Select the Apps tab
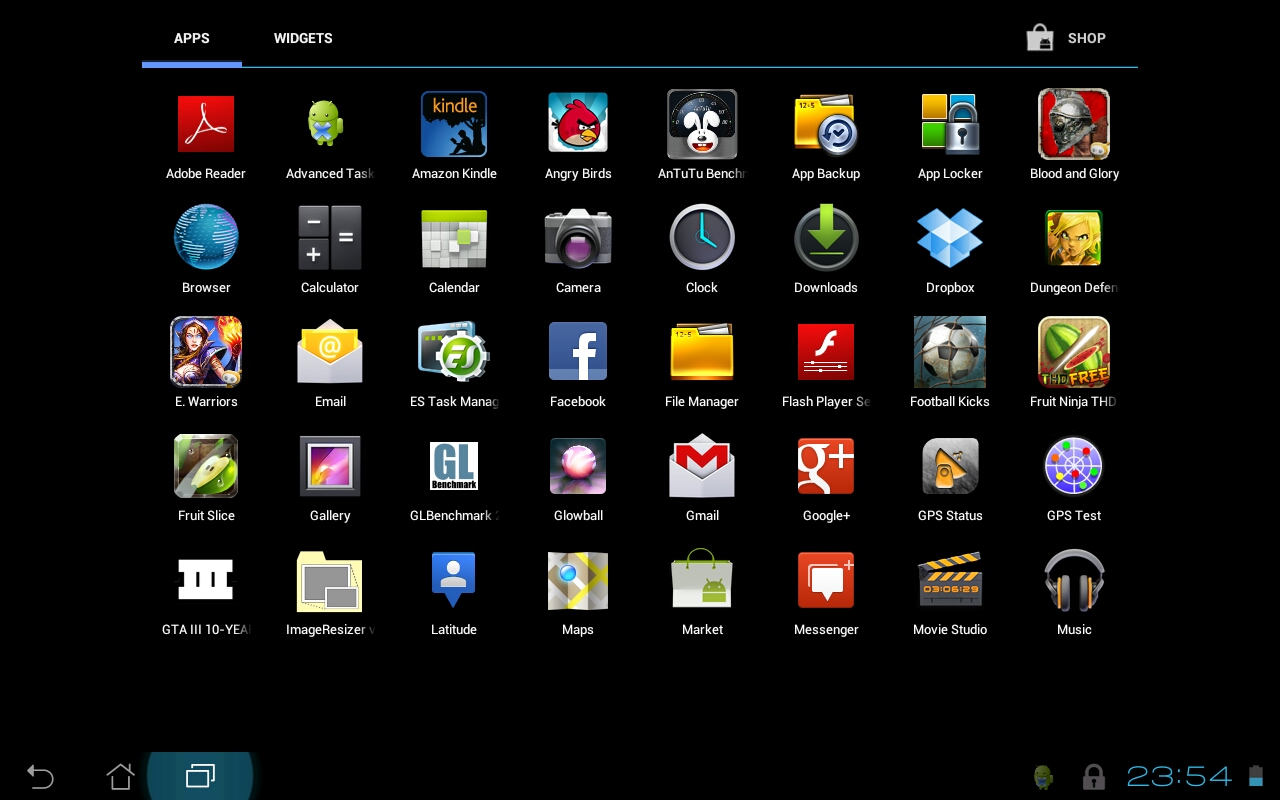 coord(192,38)
